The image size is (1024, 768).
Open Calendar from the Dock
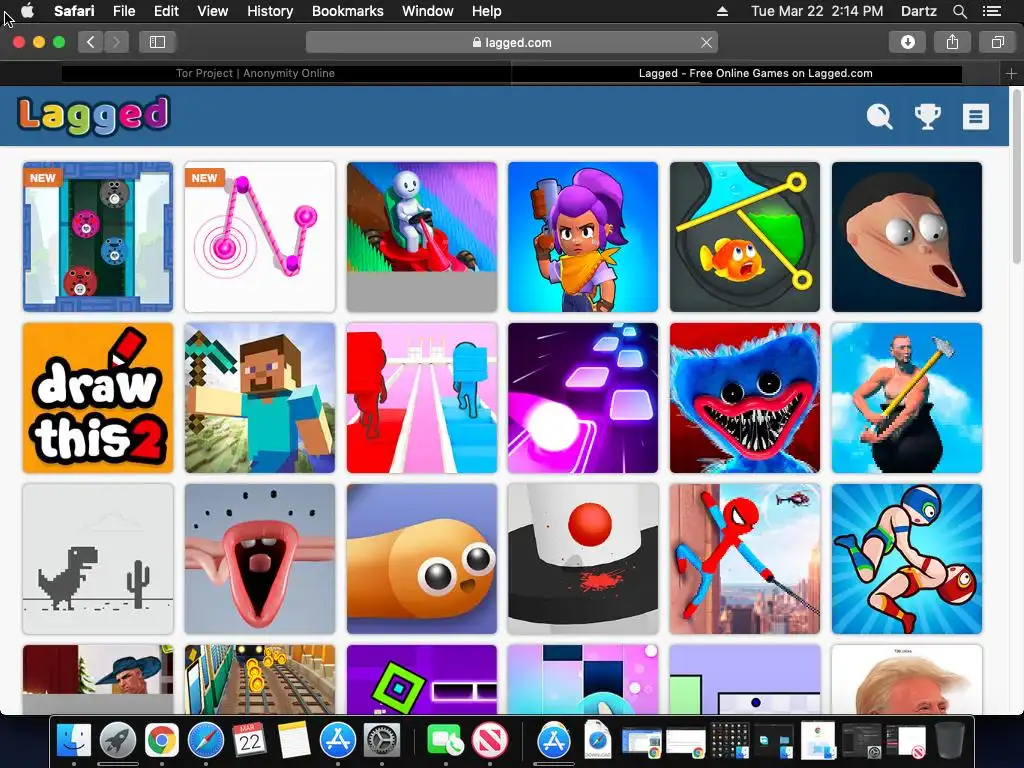coord(249,741)
